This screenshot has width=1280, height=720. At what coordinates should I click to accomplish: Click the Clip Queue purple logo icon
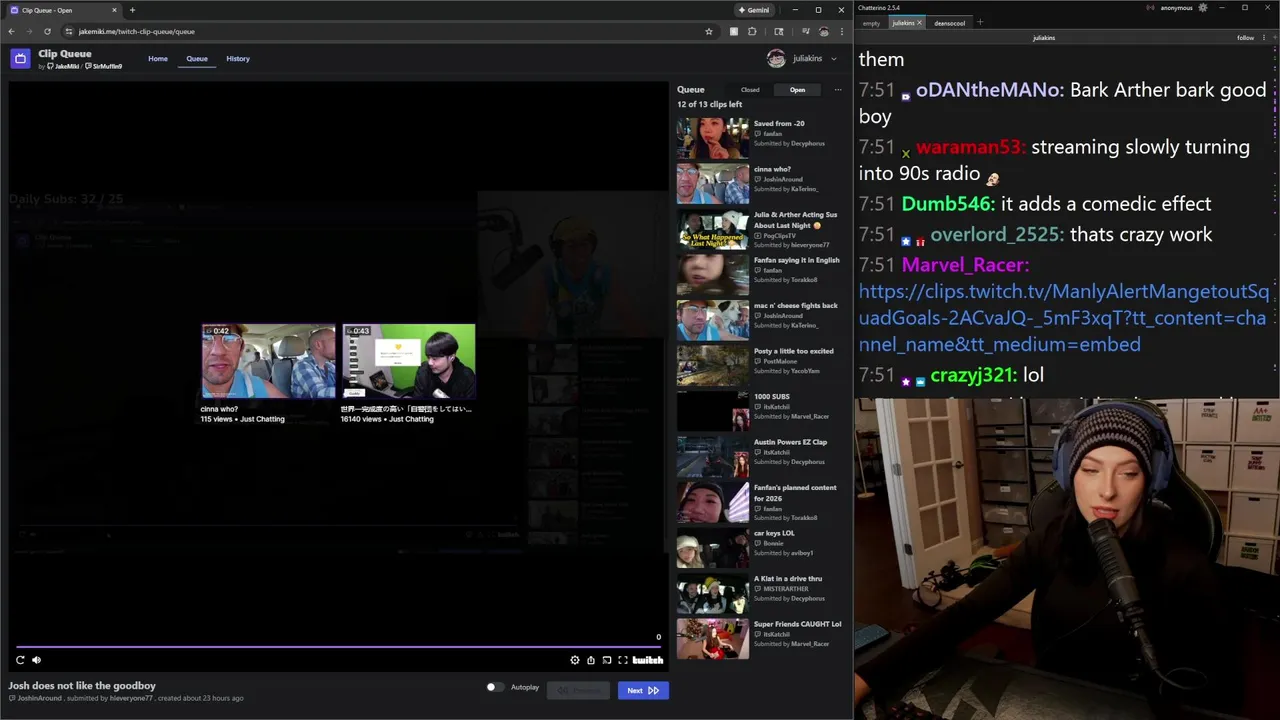click(x=20, y=58)
